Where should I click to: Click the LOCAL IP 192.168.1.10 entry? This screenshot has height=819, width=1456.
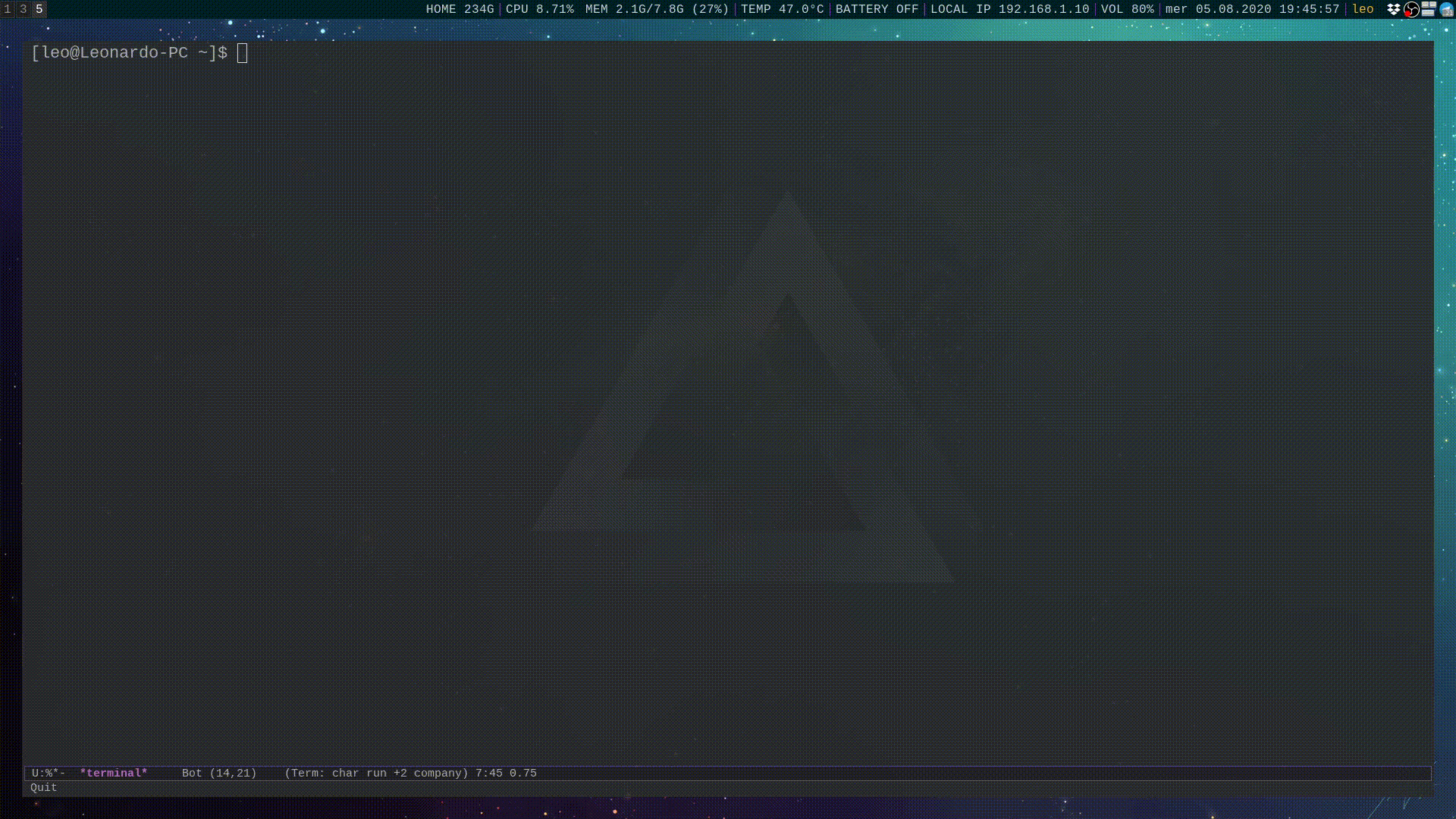(1009, 9)
